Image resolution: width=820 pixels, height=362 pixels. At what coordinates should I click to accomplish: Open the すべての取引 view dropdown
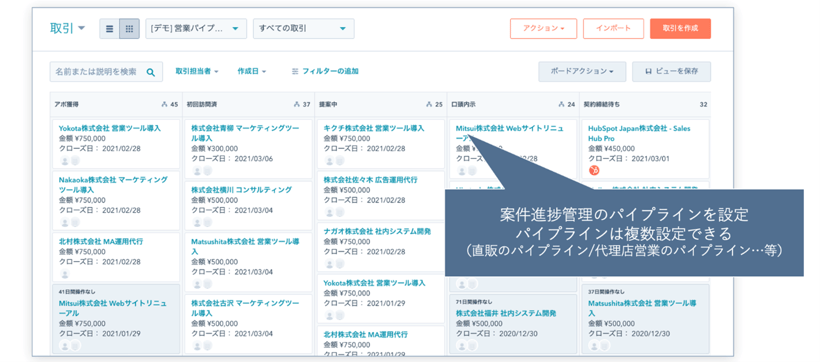click(x=303, y=29)
